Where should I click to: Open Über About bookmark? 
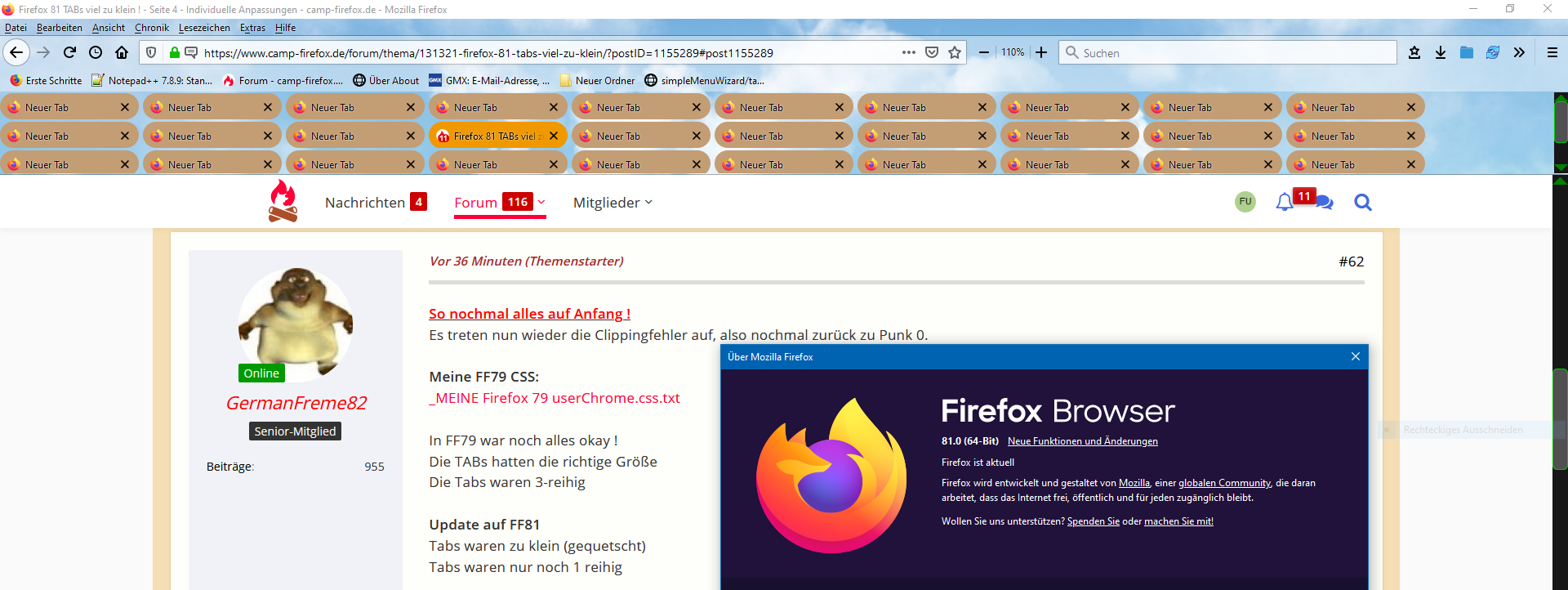click(x=385, y=80)
